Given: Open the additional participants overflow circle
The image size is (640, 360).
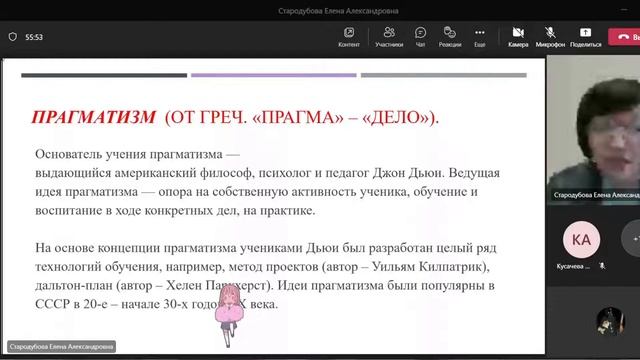Looking at the screenshot, I should point(631,238).
